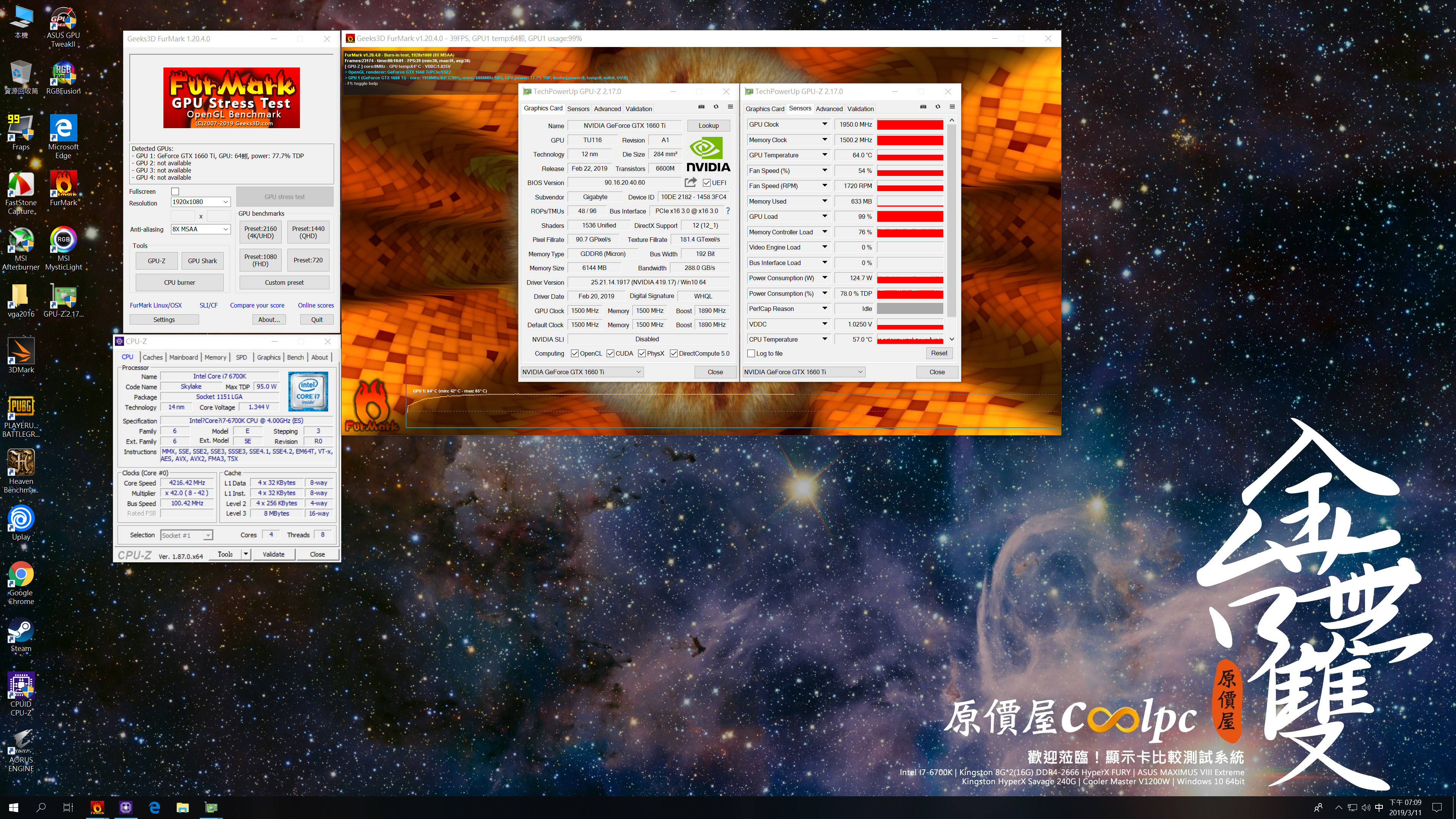Open Sensors tab in GPU-Z Graphics Card window
Image resolution: width=1456 pixels, height=819 pixels.
tap(578, 108)
